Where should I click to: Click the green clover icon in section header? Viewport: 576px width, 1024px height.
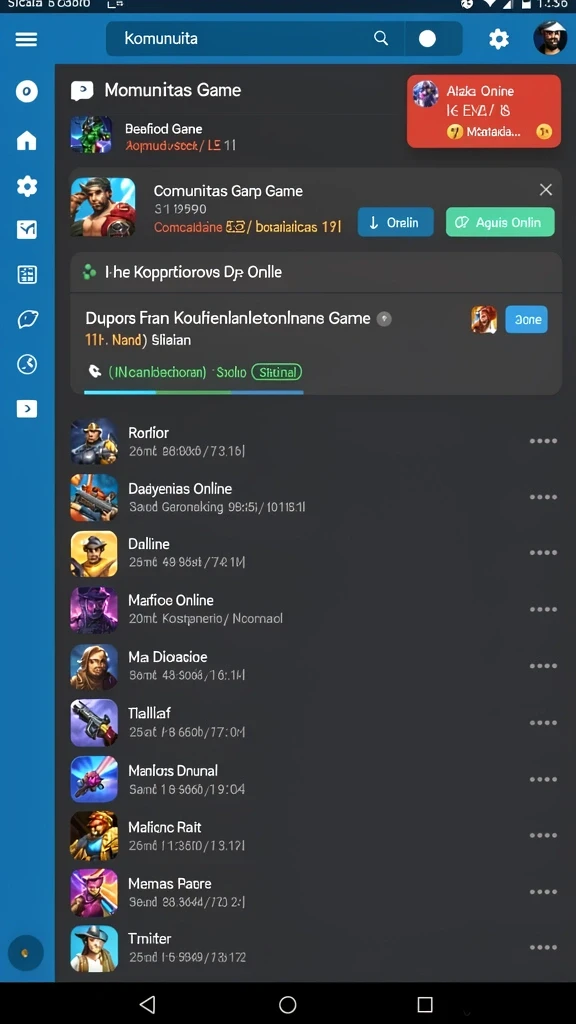(x=89, y=272)
